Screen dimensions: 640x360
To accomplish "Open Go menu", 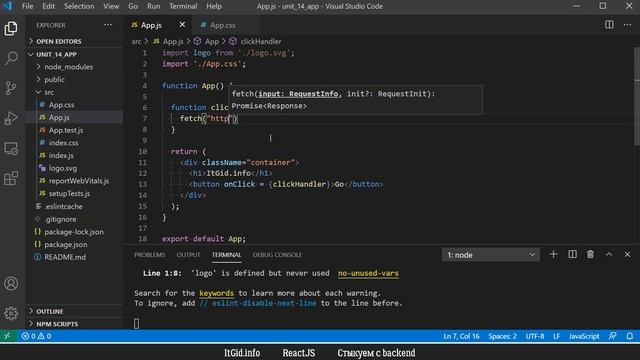I will (133, 6).
